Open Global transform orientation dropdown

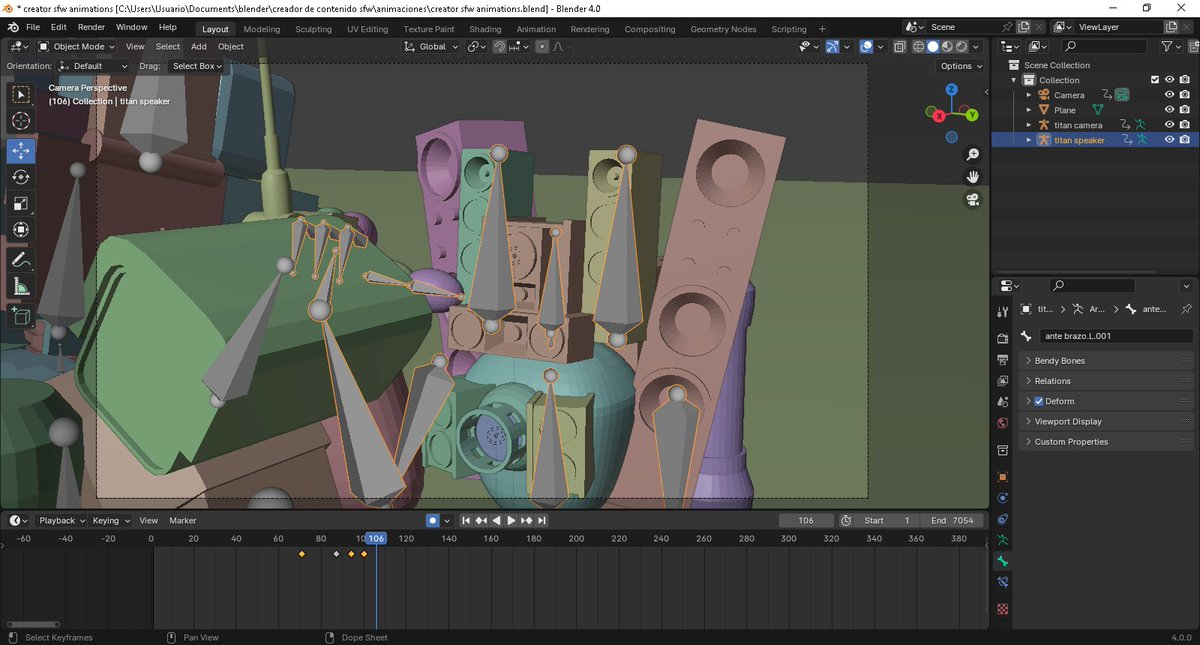coord(432,46)
